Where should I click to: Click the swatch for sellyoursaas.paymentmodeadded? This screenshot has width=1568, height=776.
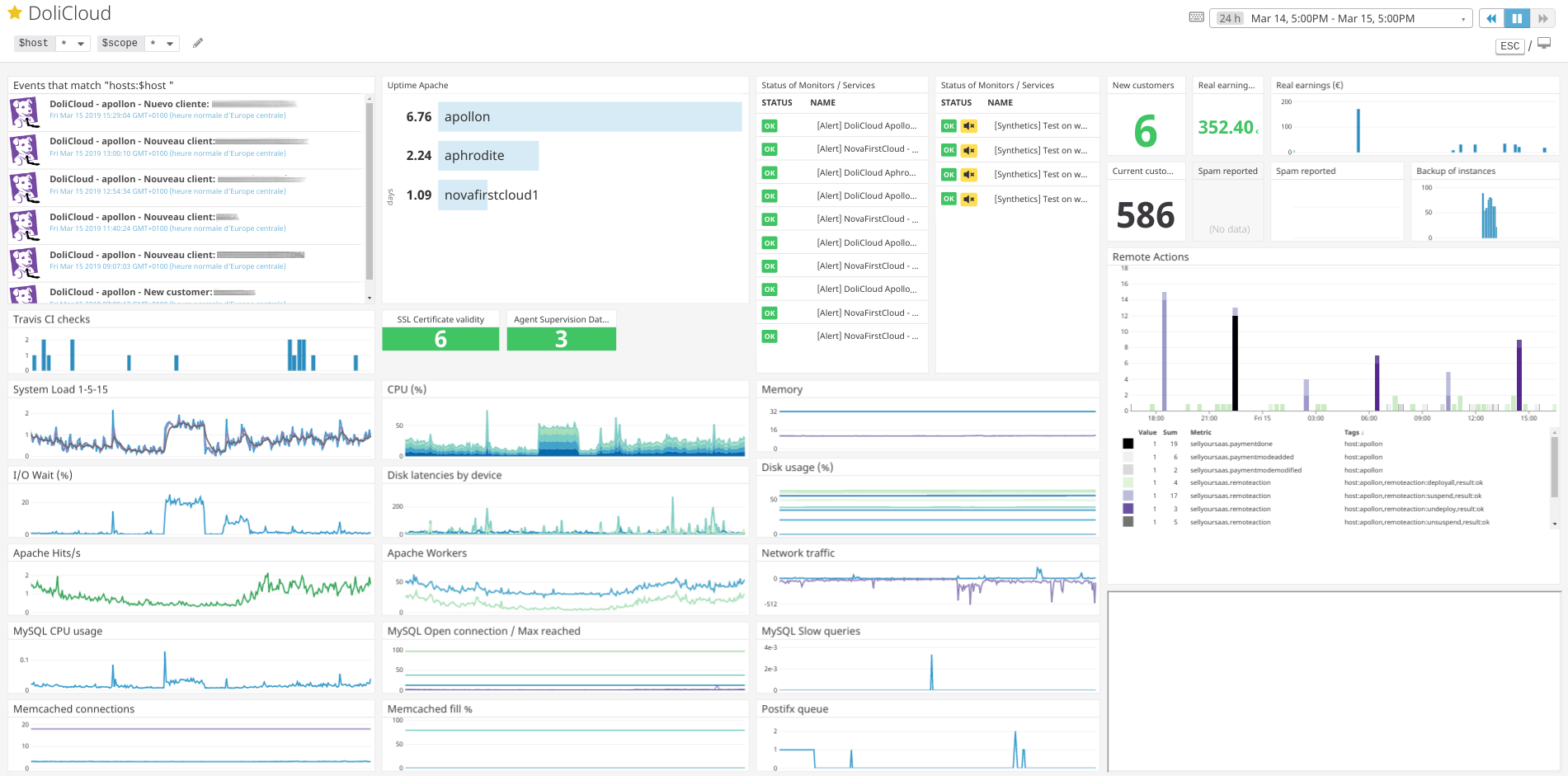click(1128, 457)
